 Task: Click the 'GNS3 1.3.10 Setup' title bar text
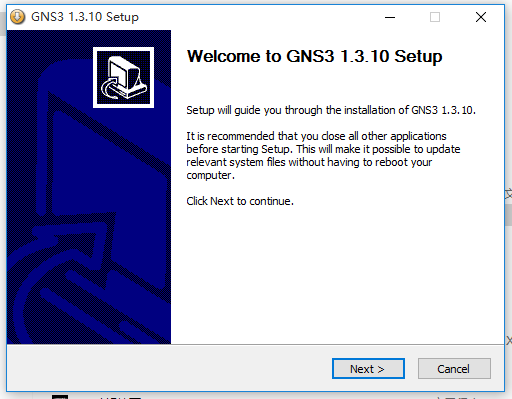pos(85,17)
